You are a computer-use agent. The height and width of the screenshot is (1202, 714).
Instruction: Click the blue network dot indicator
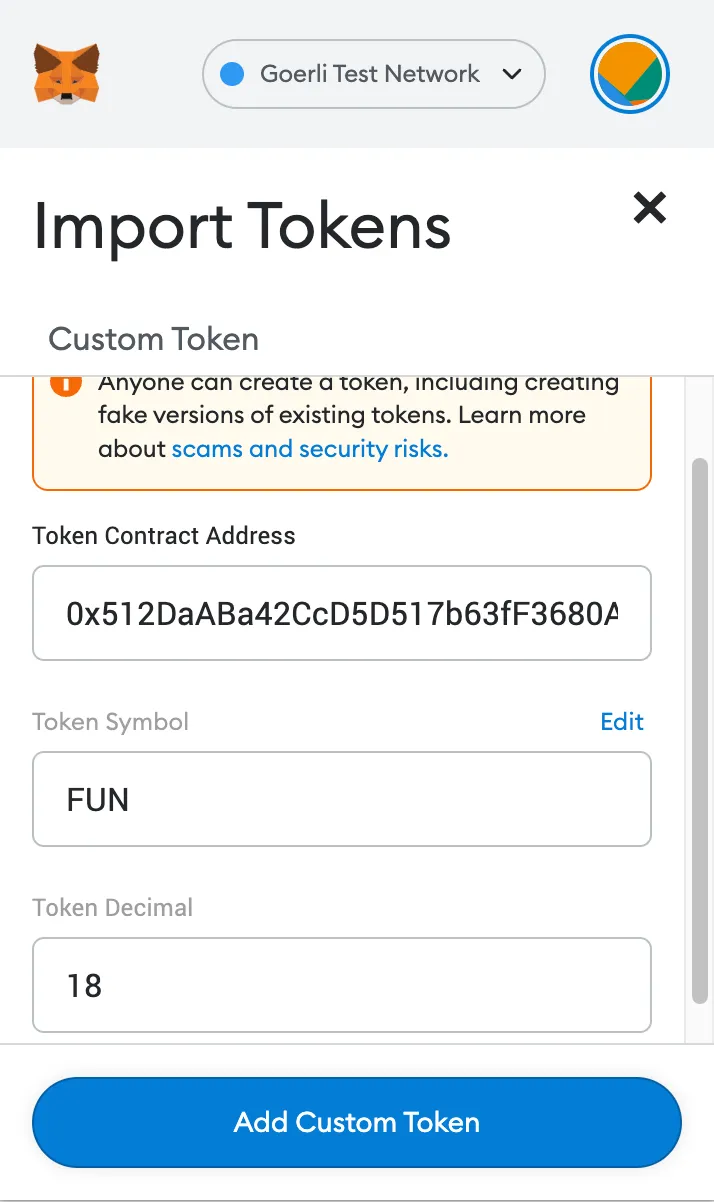pyautogui.click(x=232, y=74)
